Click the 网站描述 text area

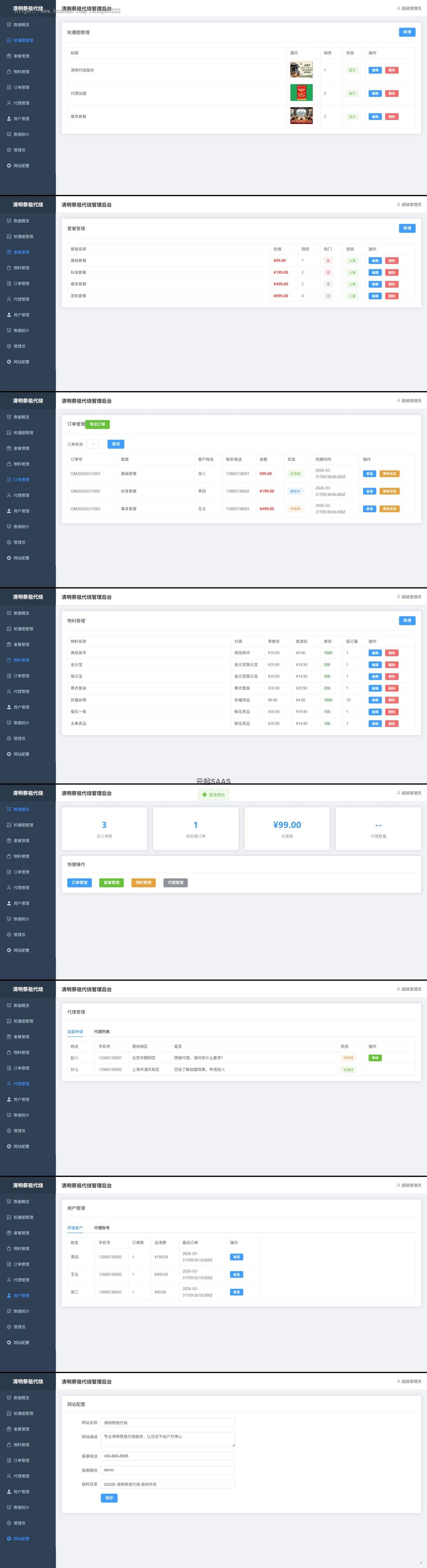coord(168,1439)
